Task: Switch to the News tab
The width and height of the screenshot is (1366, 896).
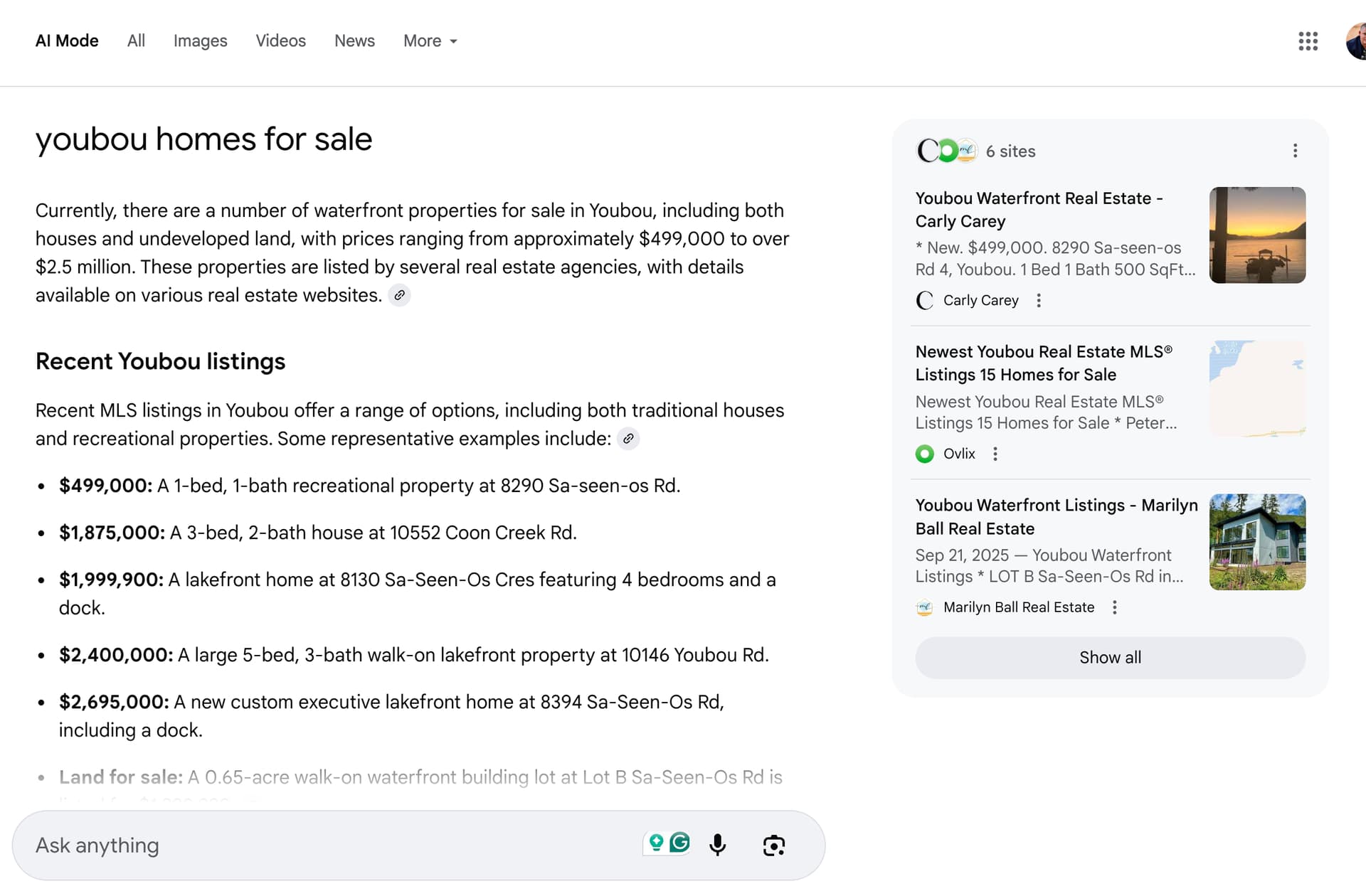Action: (354, 41)
